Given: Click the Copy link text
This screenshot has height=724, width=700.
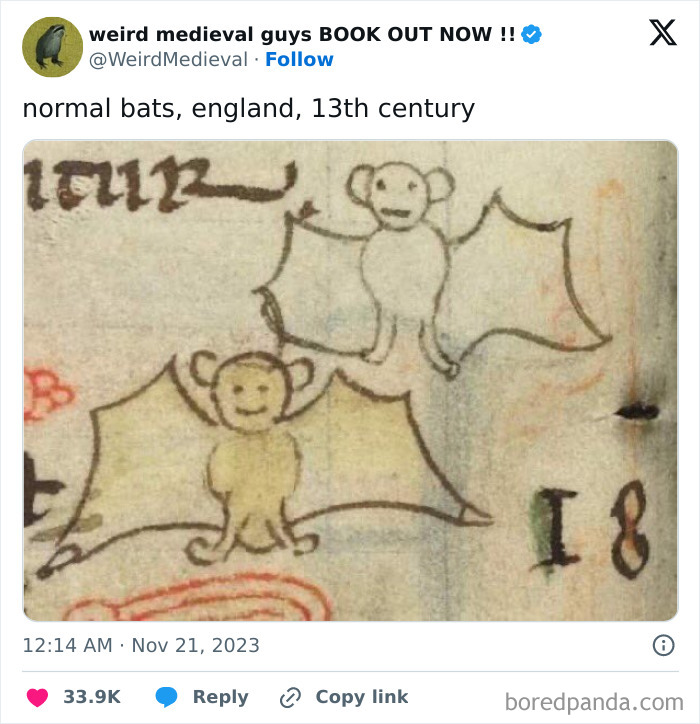Looking at the screenshot, I should [x=362, y=697].
